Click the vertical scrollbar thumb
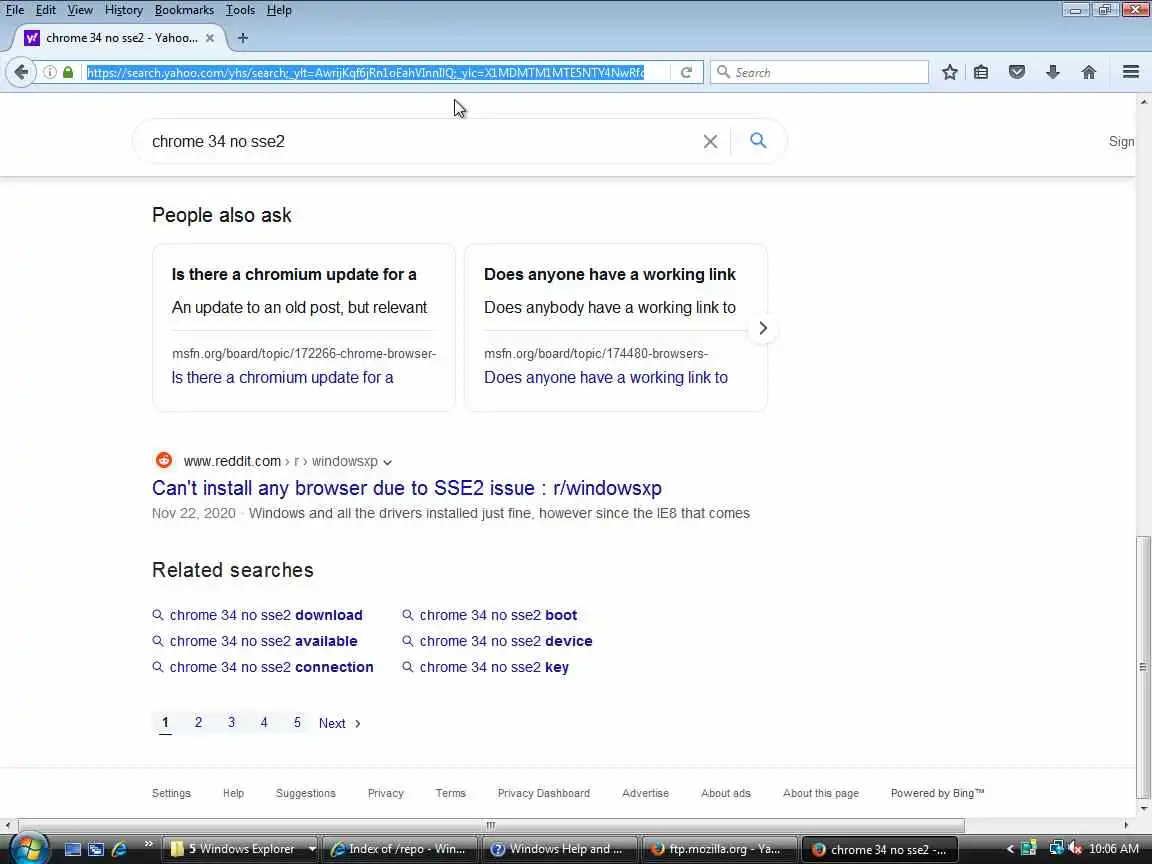The width and height of the screenshot is (1152, 864). [1143, 667]
